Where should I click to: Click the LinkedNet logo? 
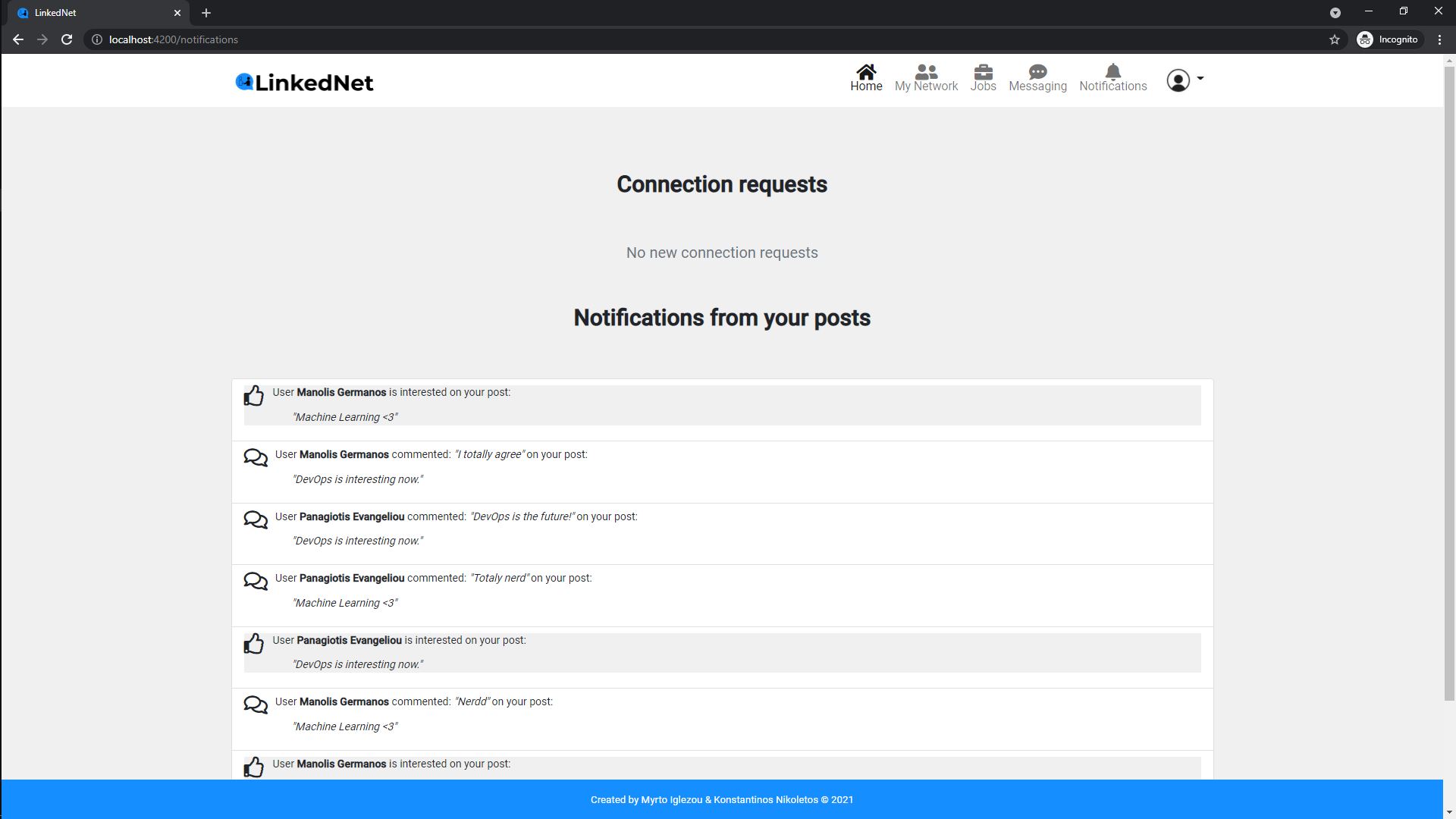[x=305, y=82]
